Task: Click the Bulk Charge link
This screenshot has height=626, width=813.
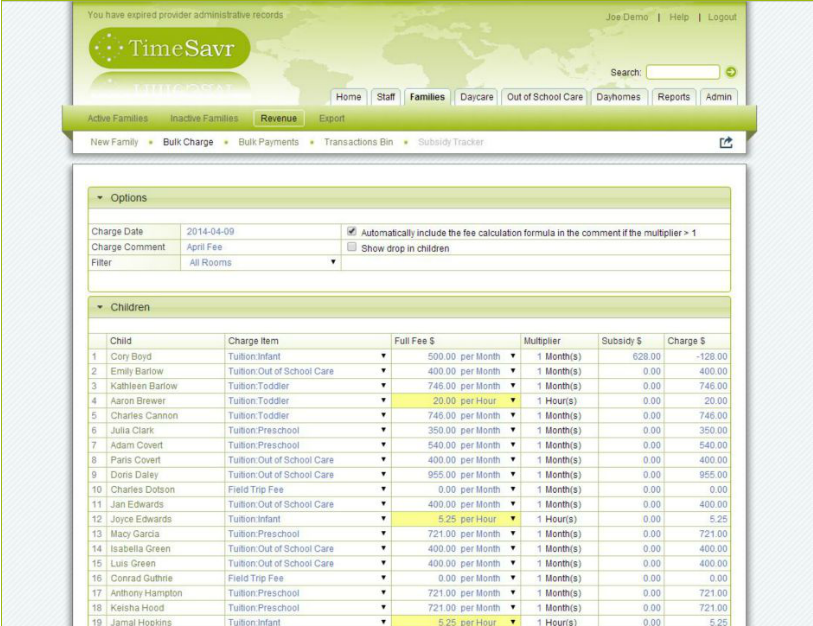Action: [x=188, y=142]
